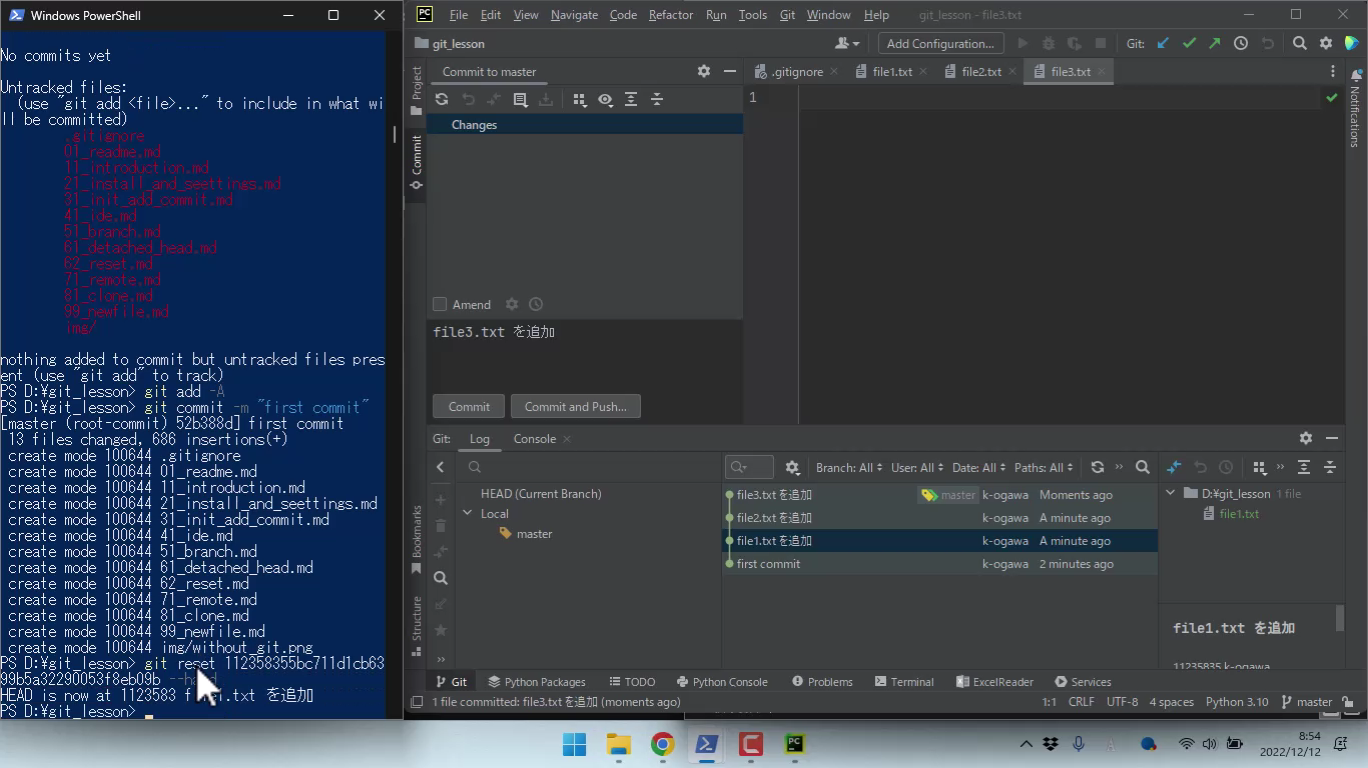Click the Git update project arrow icon
The image size is (1368, 768).
1163,43
